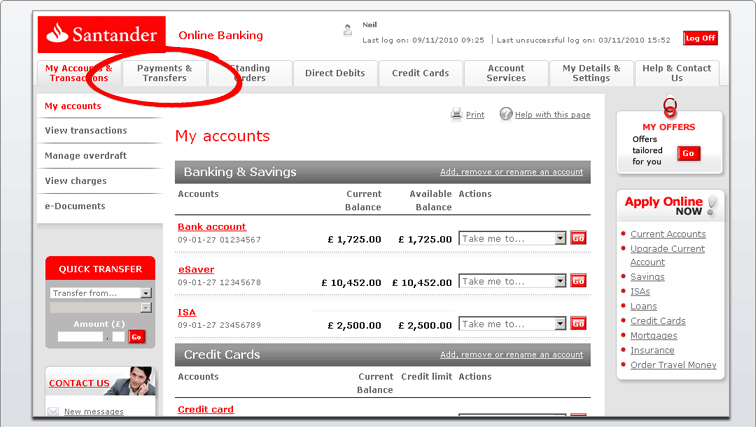
Task: Go to My Details & Settings tab
Action: (591, 73)
